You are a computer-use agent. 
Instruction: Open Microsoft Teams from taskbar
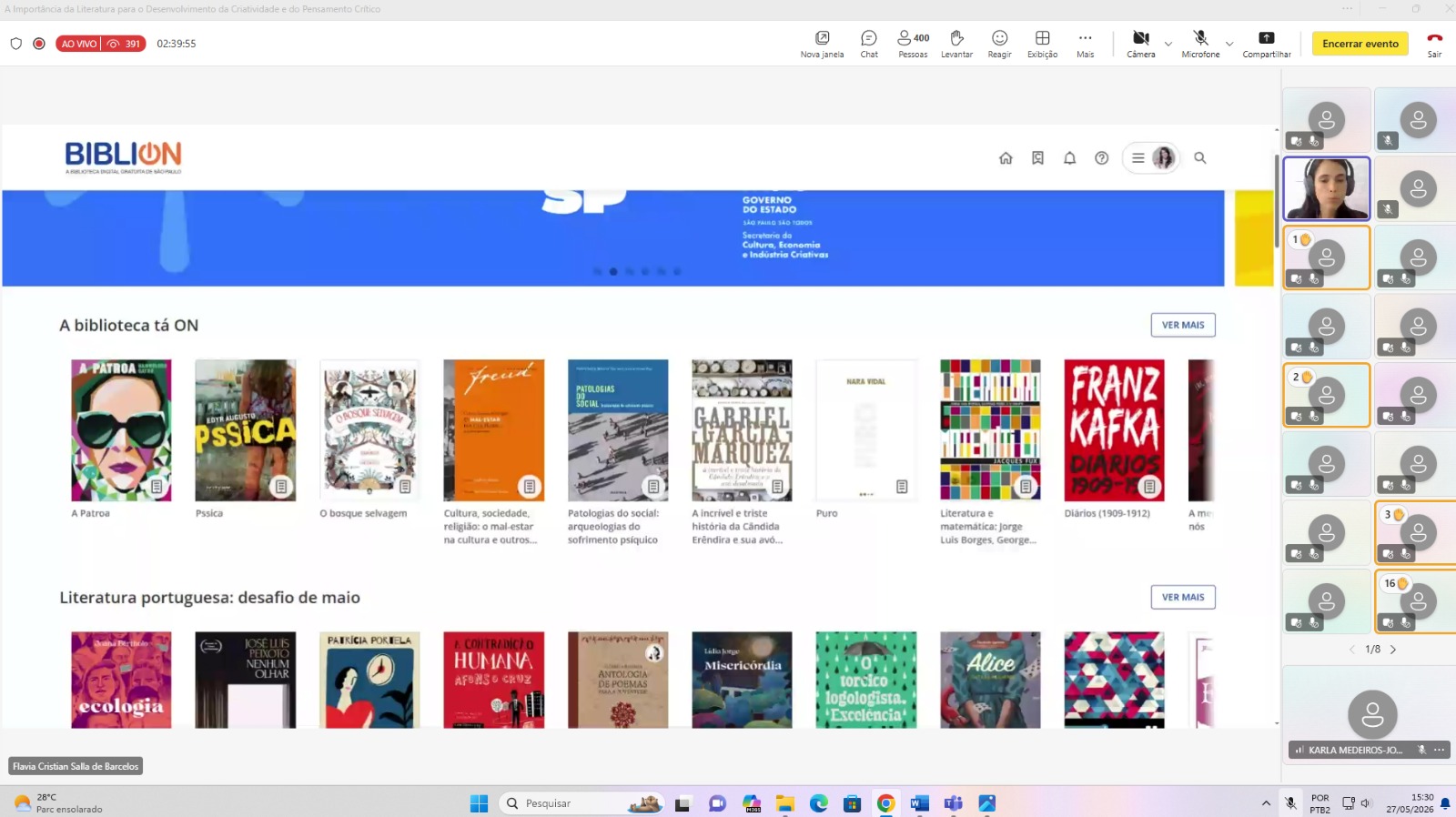click(953, 803)
